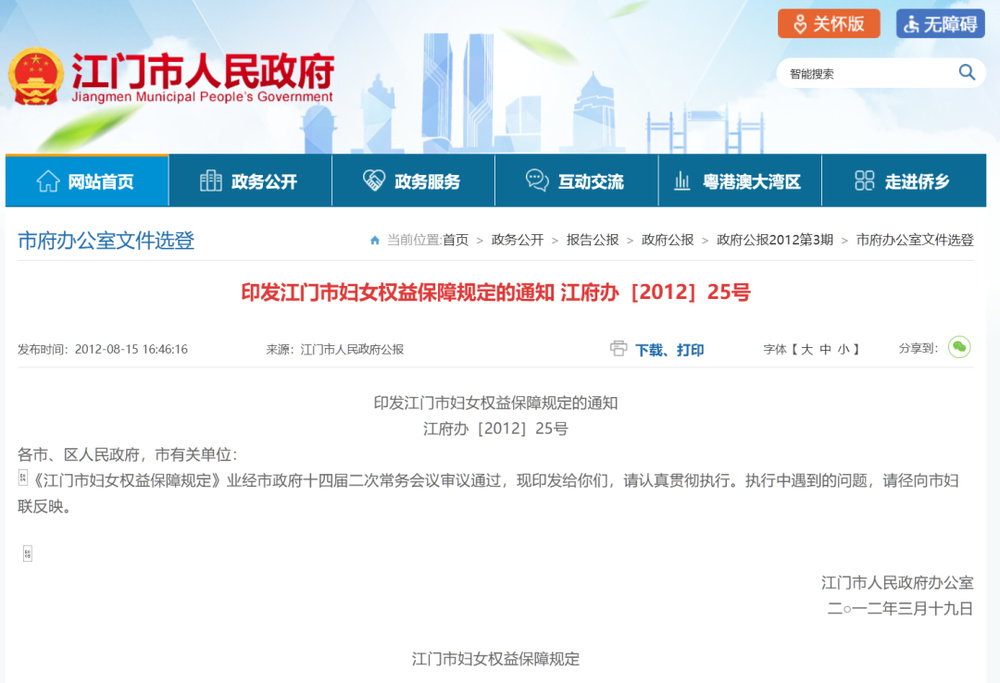Image resolution: width=1000 pixels, height=683 pixels.
Task: Click the 智能搜索 search input field
Action: [865, 73]
